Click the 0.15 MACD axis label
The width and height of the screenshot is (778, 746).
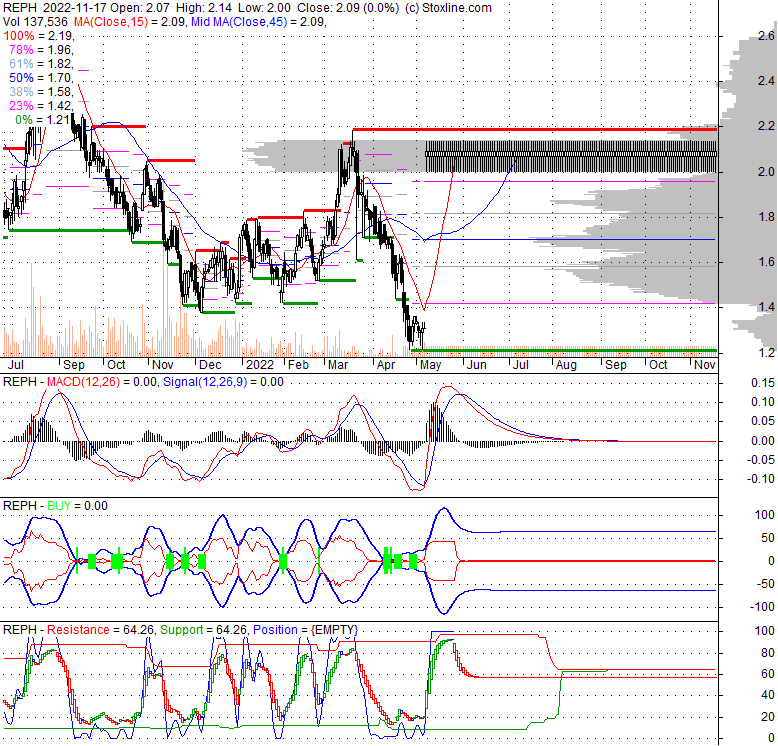(763, 382)
